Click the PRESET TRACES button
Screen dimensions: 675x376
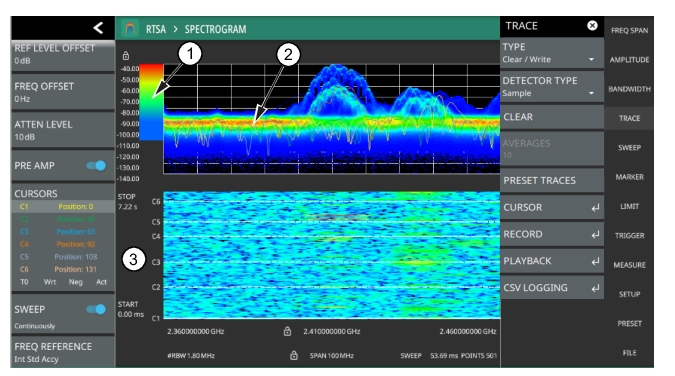tap(552, 180)
